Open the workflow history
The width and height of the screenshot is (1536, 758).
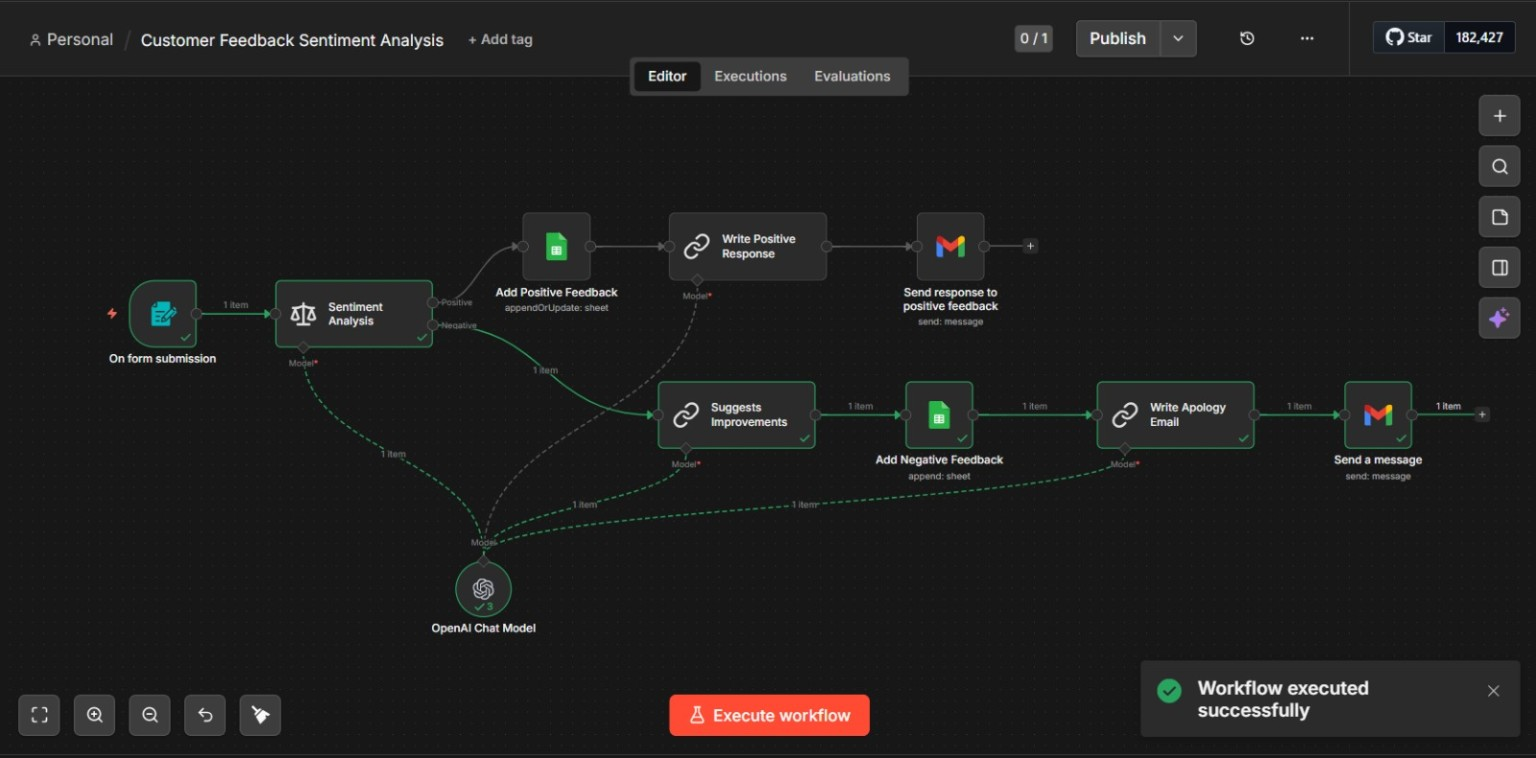pyautogui.click(x=1247, y=39)
